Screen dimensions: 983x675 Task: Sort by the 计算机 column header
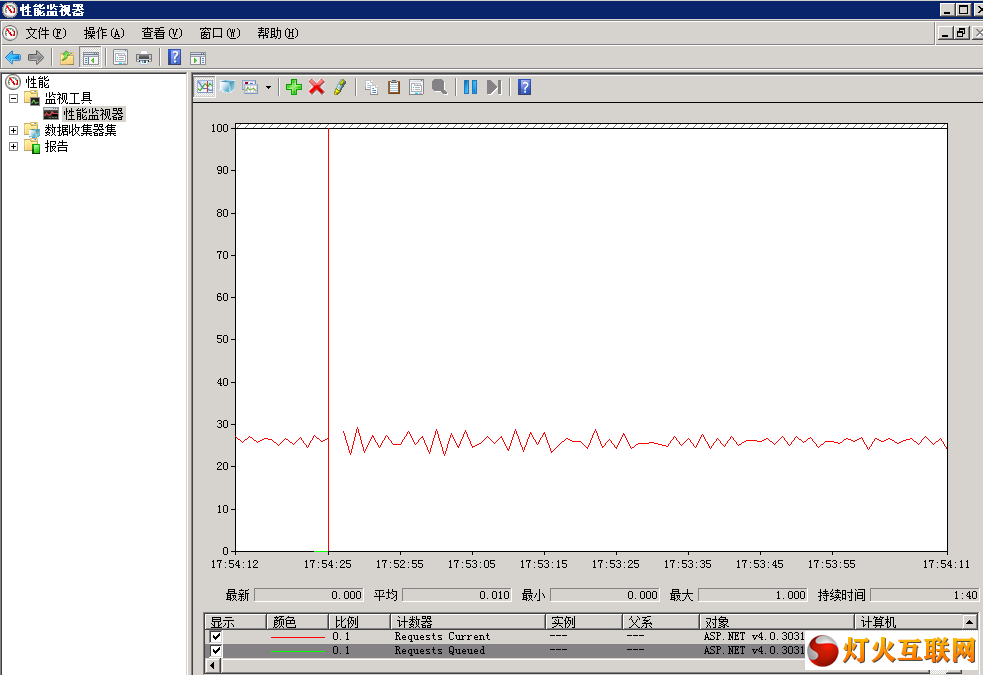point(908,622)
